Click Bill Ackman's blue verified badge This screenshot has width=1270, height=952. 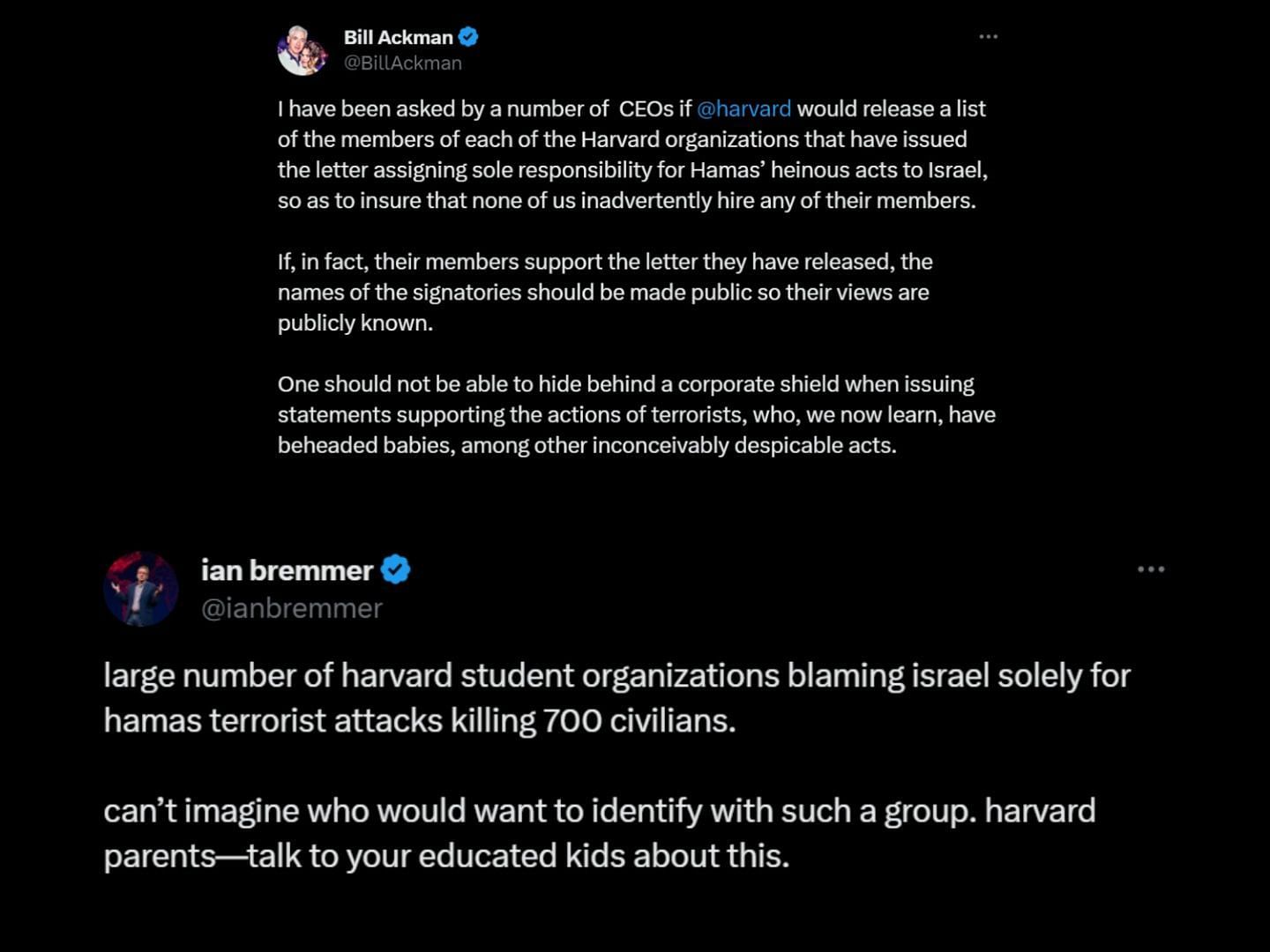[468, 37]
